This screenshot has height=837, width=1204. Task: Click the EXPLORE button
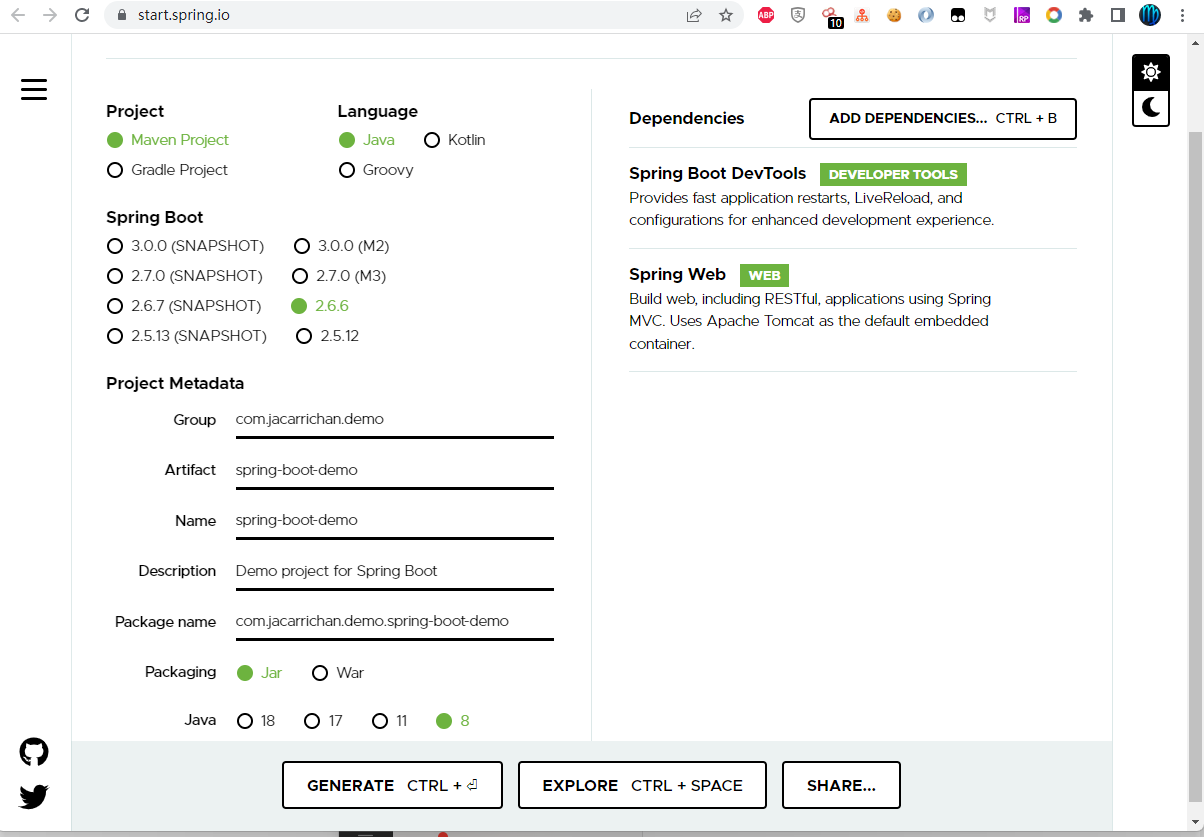(642, 785)
